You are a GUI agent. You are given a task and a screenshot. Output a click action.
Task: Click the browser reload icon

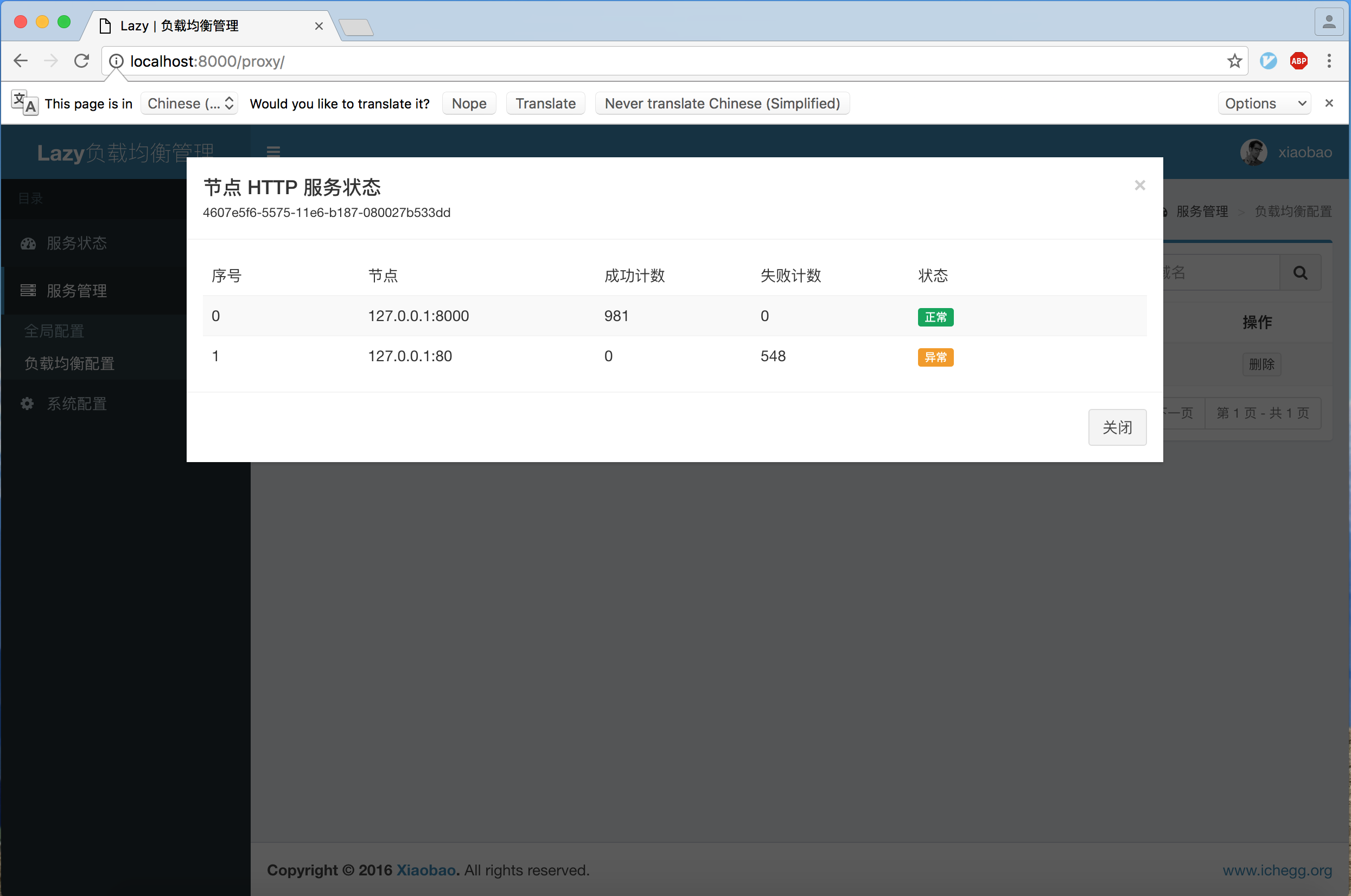point(82,61)
